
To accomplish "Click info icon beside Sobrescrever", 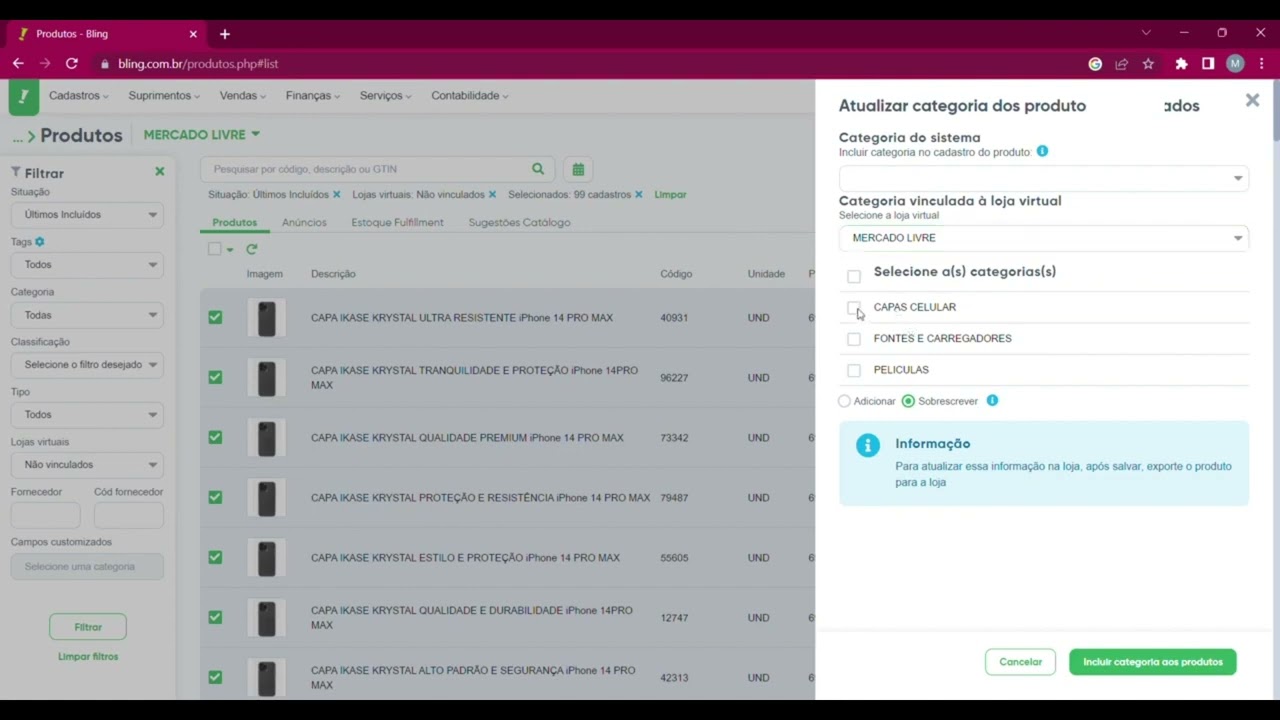I will pyautogui.click(x=992, y=400).
